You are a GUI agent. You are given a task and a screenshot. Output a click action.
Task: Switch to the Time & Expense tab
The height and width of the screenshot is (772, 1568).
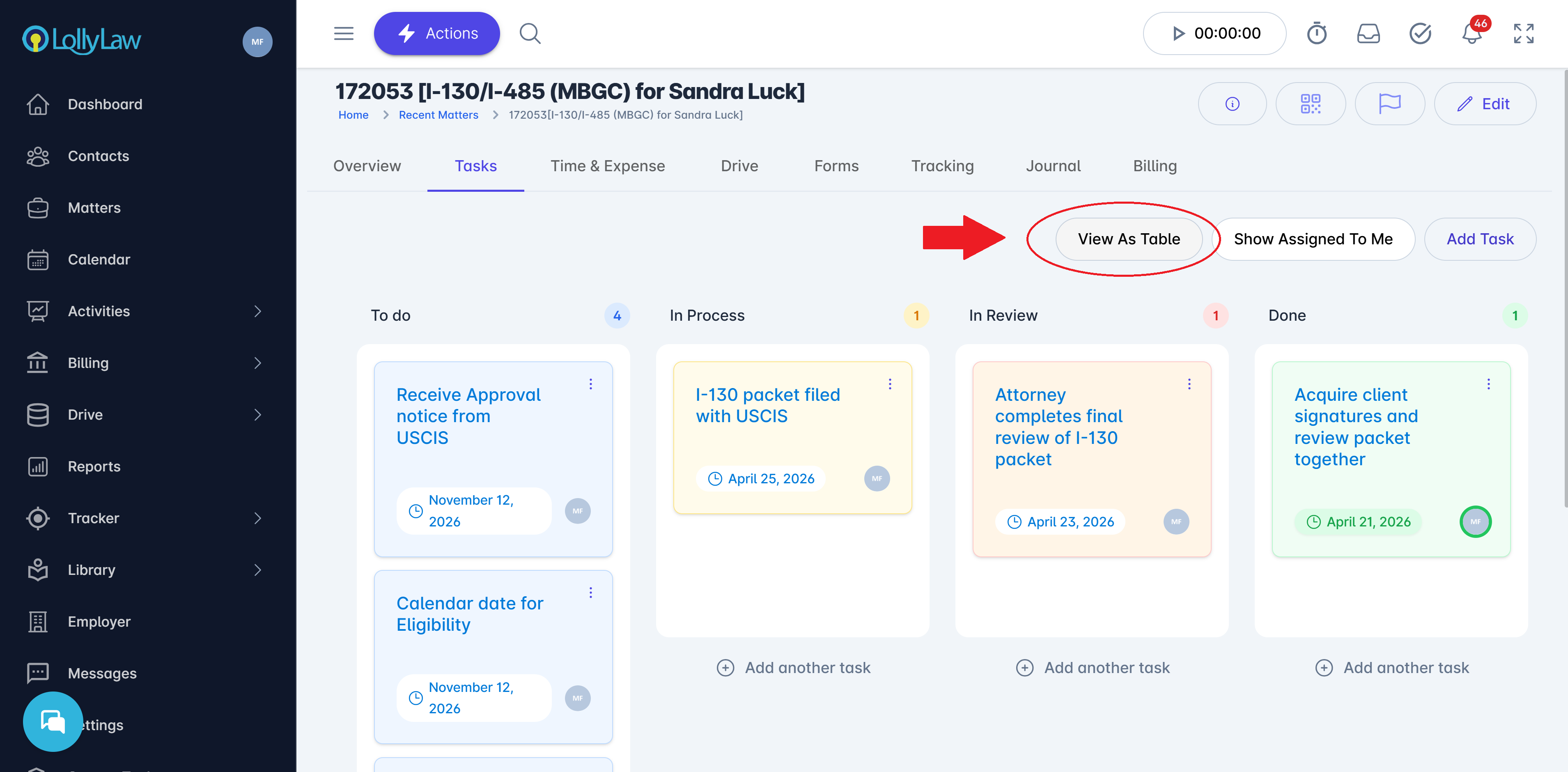coord(607,166)
